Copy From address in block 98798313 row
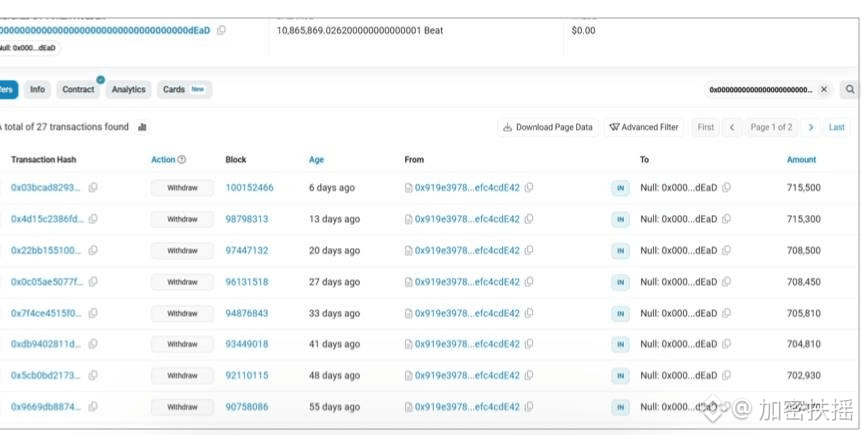 529,219
